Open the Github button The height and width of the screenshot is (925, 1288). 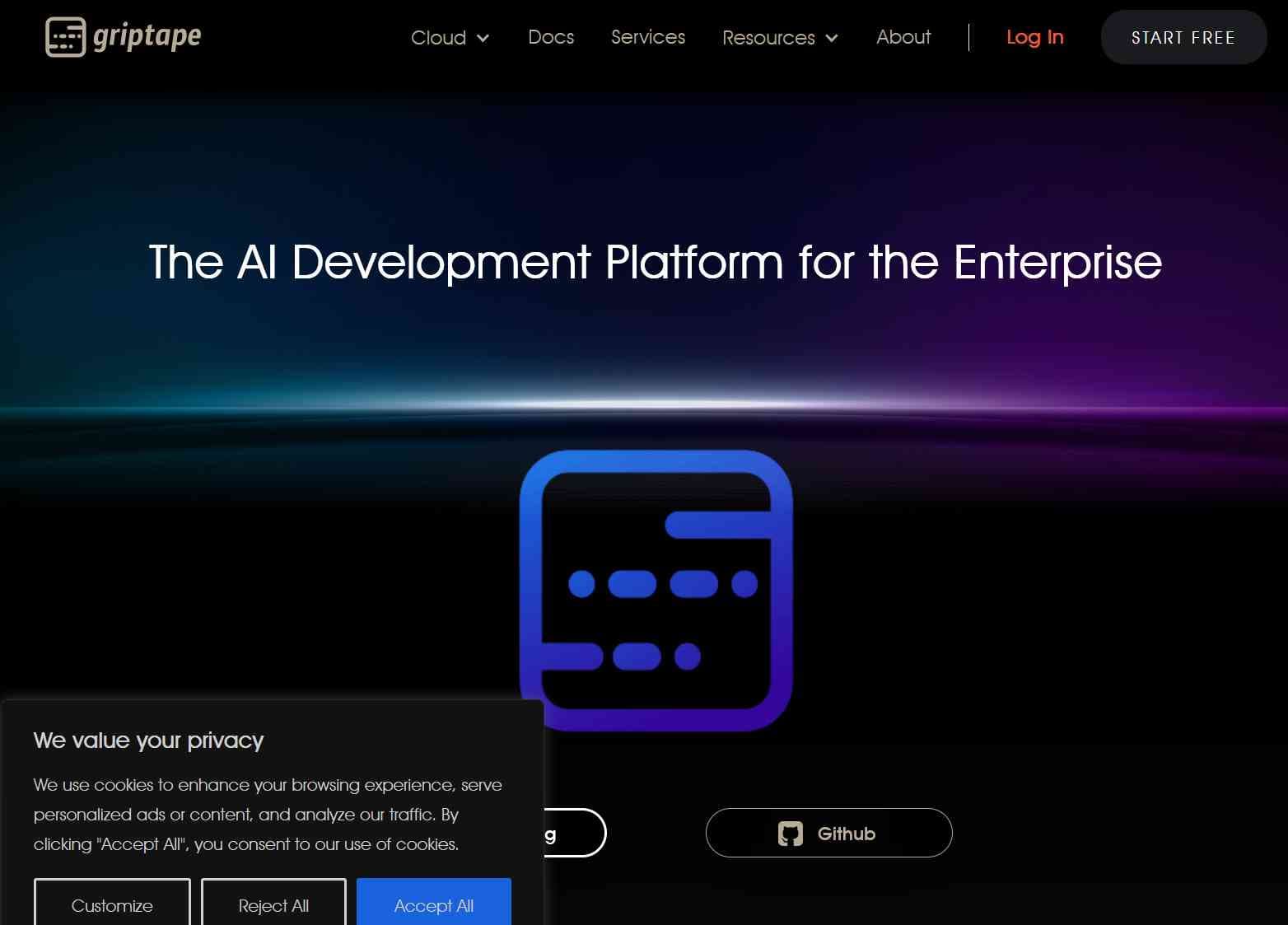tap(829, 833)
